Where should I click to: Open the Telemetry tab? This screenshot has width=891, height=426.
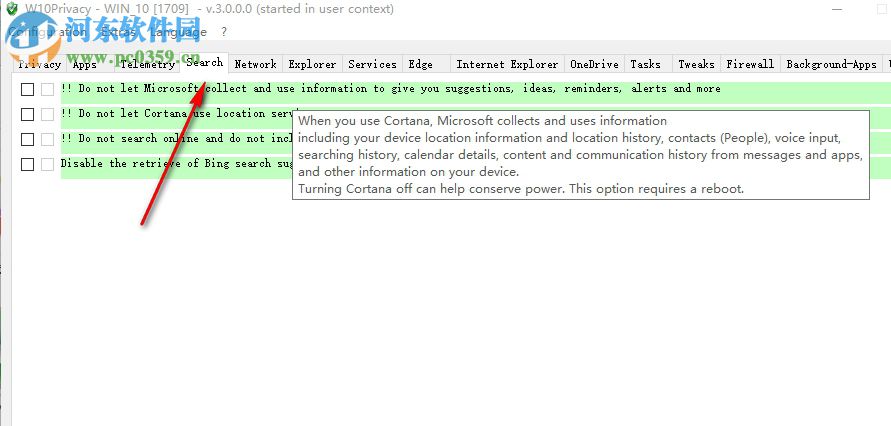[x=147, y=64]
